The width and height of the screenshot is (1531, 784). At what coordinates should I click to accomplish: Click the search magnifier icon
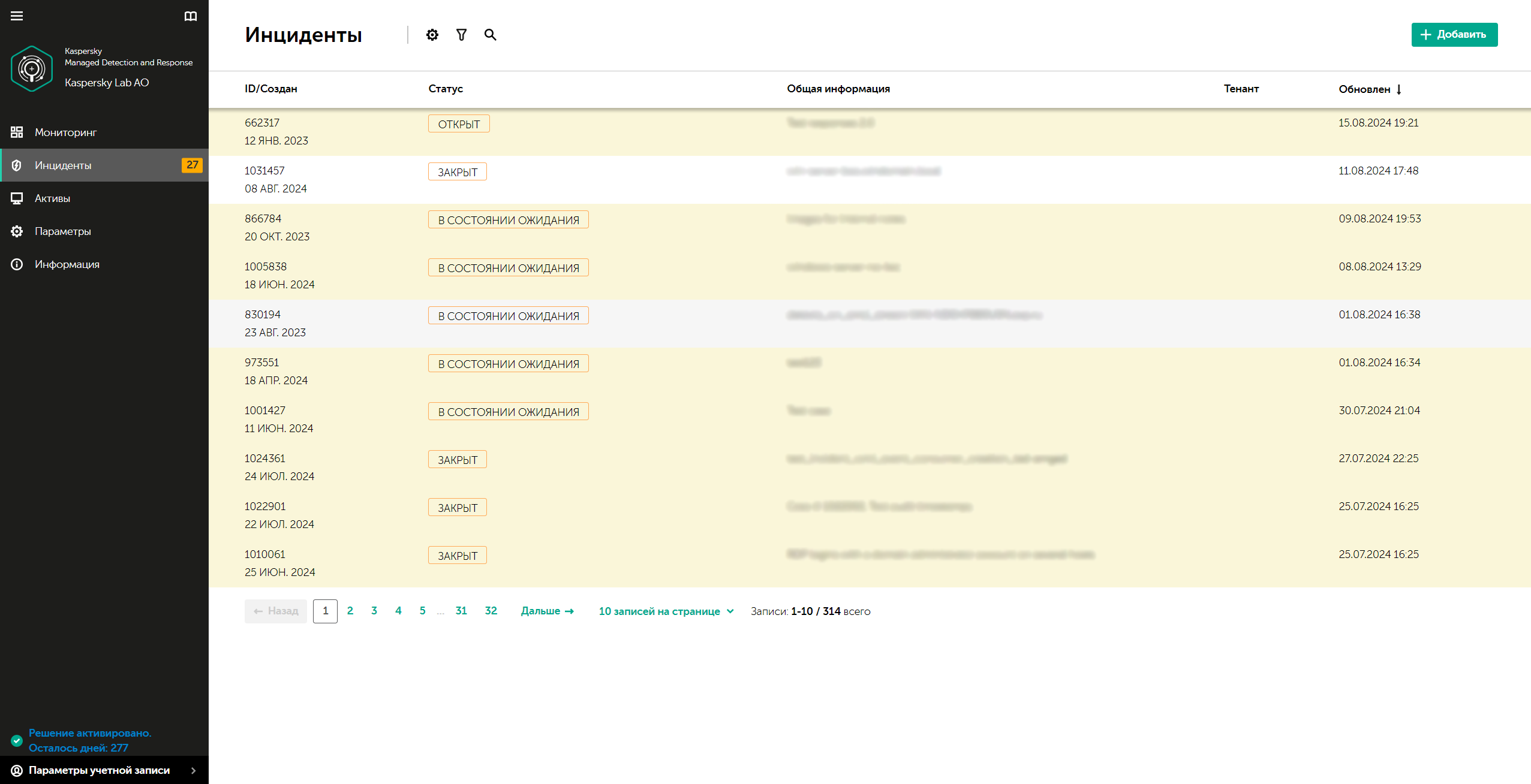click(490, 35)
